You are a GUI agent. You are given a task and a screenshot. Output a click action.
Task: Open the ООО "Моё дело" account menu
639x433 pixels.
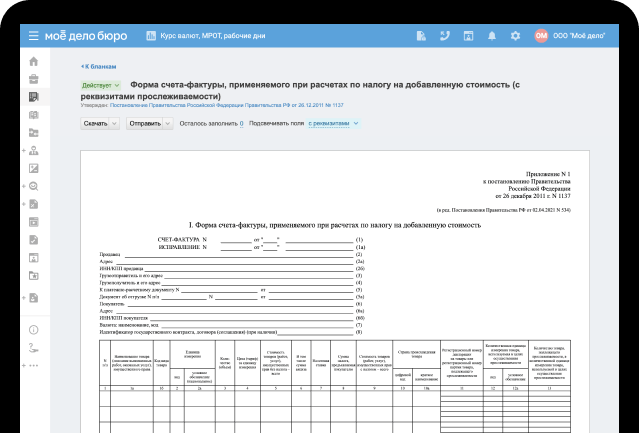pos(580,36)
